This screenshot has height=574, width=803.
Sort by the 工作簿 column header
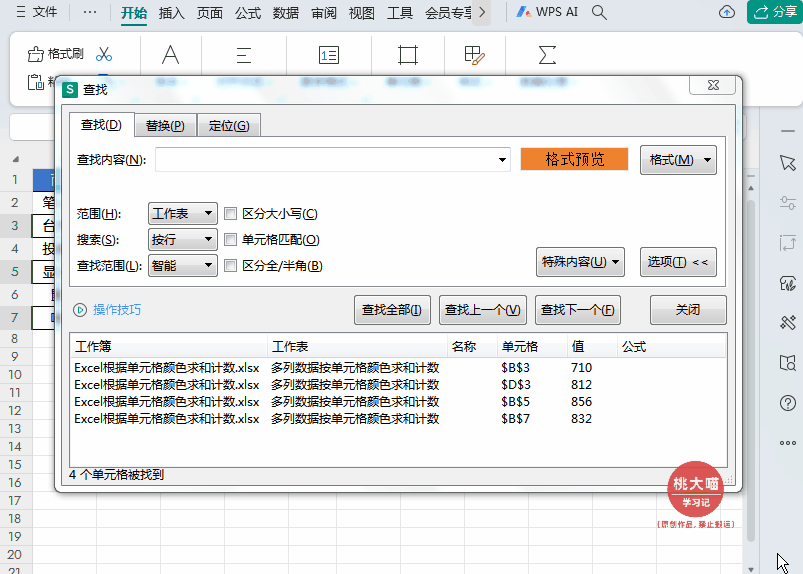pos(169,347)
